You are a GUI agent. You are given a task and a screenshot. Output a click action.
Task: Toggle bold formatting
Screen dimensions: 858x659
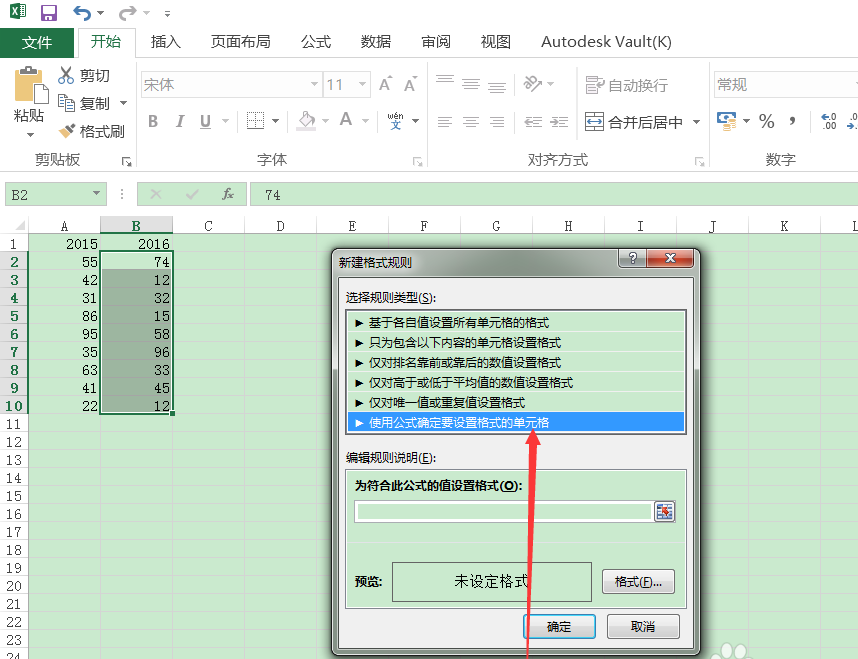pyautogui.click(x=153, y=121)
